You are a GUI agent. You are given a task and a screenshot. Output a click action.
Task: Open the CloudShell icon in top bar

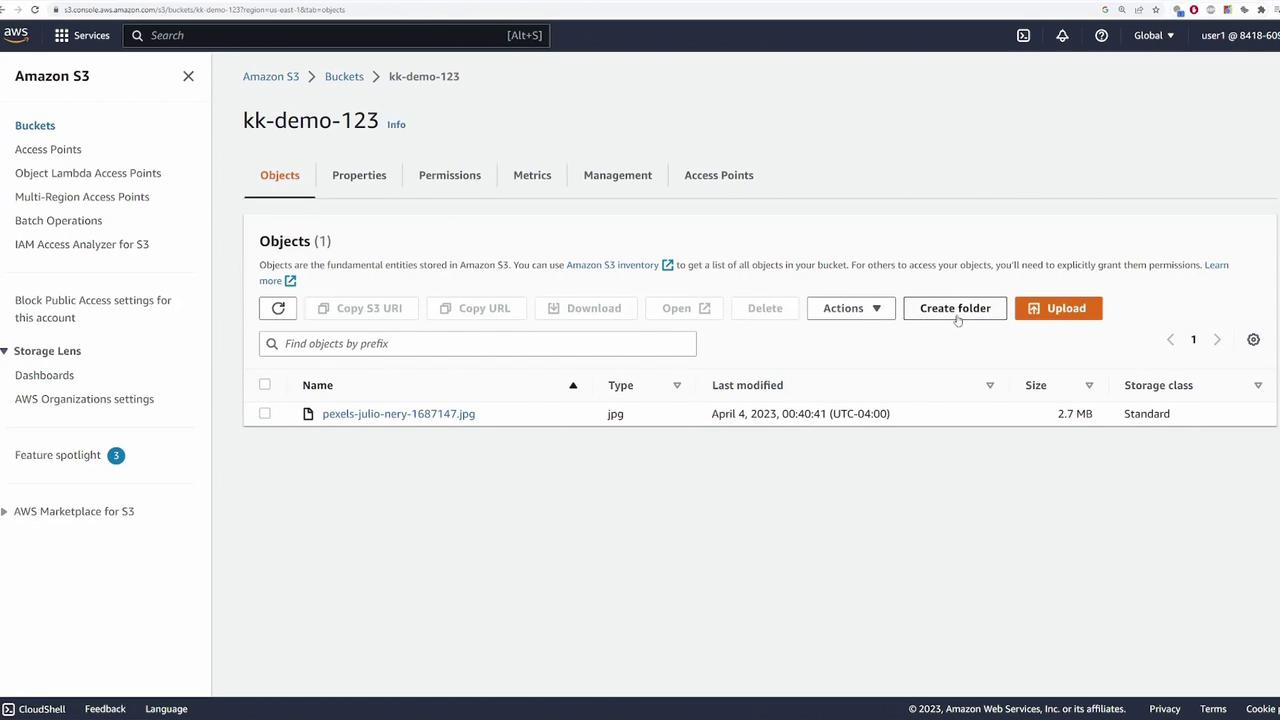[1023, 35]
